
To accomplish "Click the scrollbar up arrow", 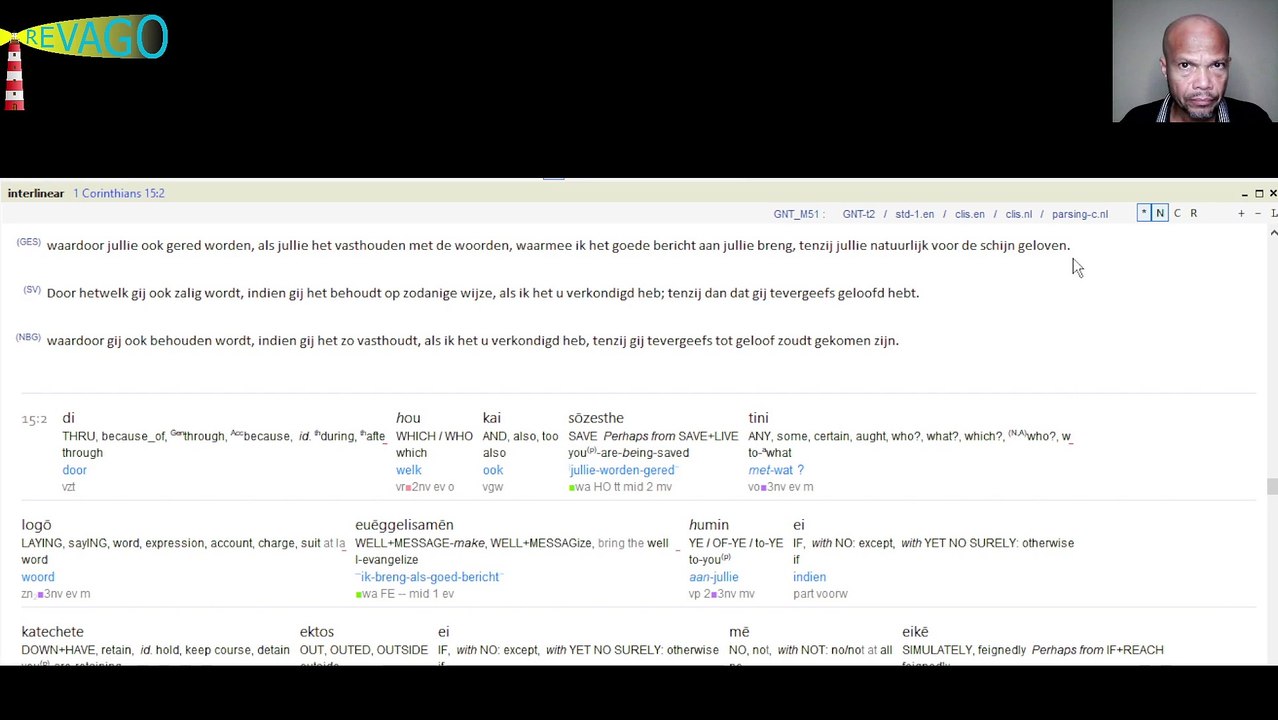I will [1273, 232].
